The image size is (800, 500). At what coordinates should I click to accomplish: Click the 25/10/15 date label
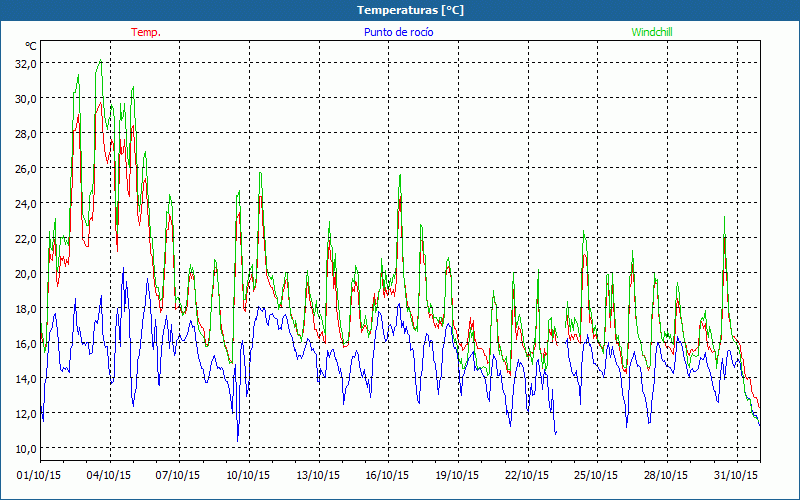pyautogui.click(x=596, y=475)
